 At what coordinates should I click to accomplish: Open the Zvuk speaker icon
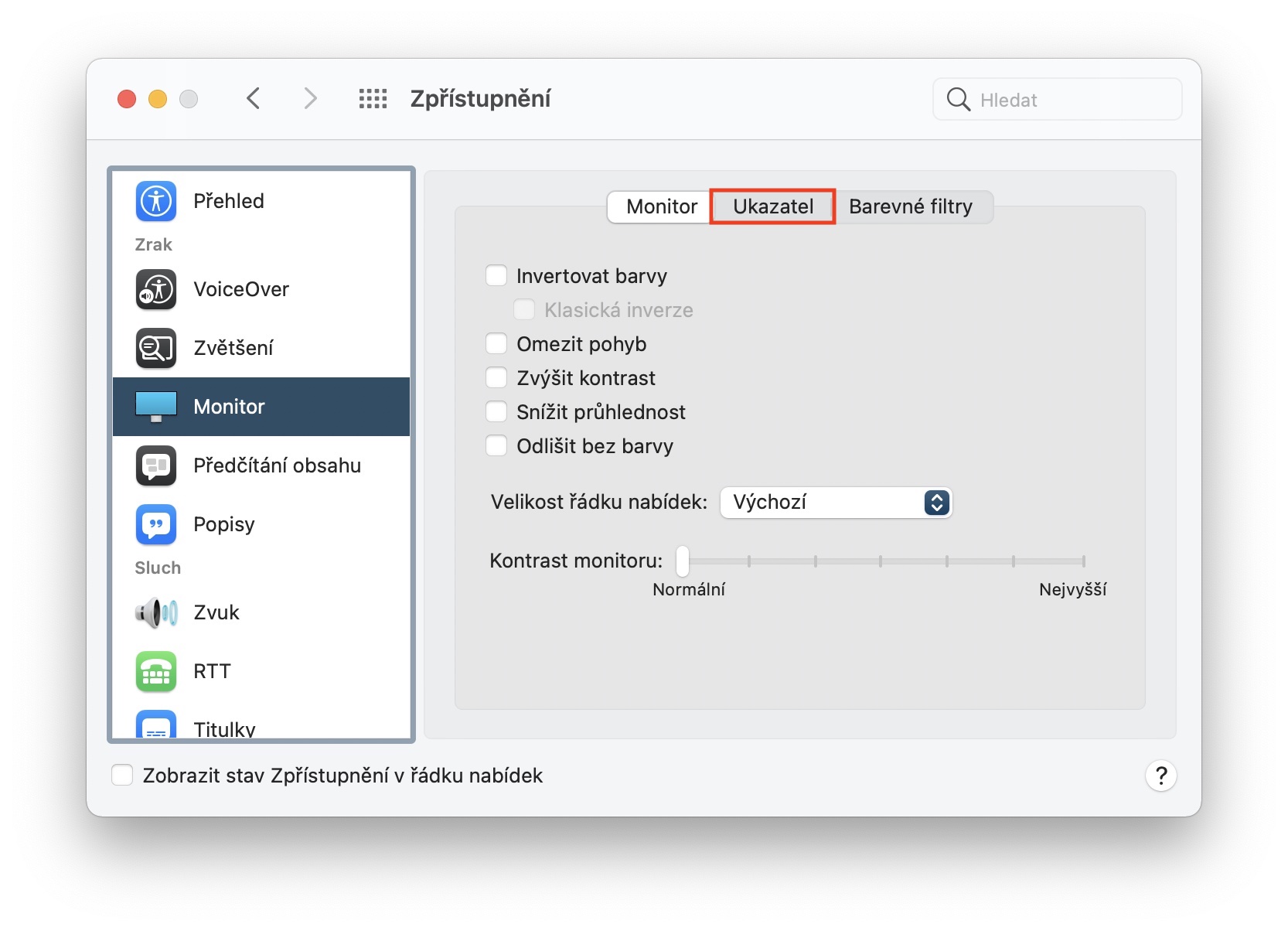[156, 612]
